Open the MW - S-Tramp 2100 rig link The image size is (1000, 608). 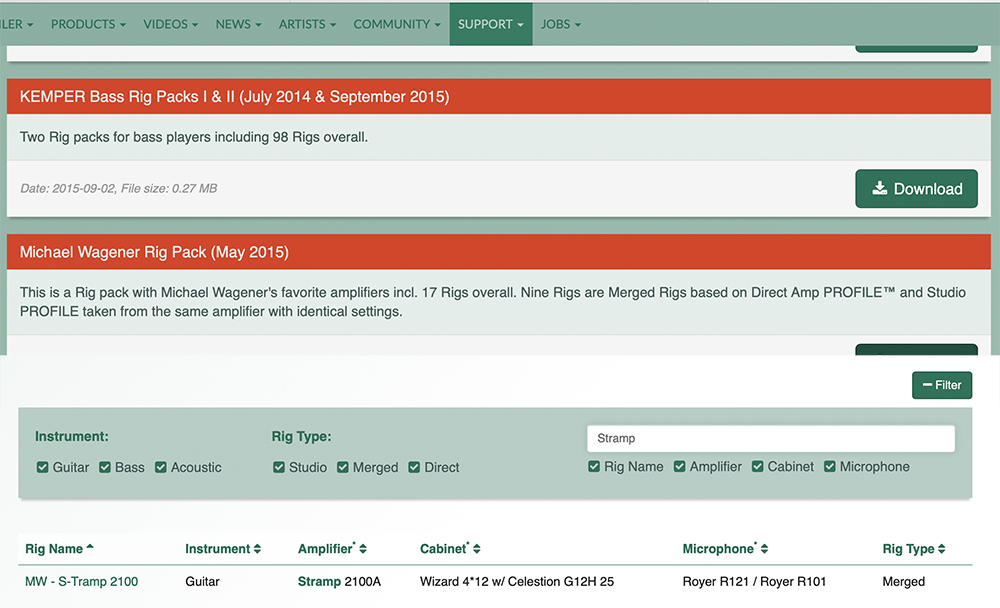pyautogui.click(x=82, y=582)
